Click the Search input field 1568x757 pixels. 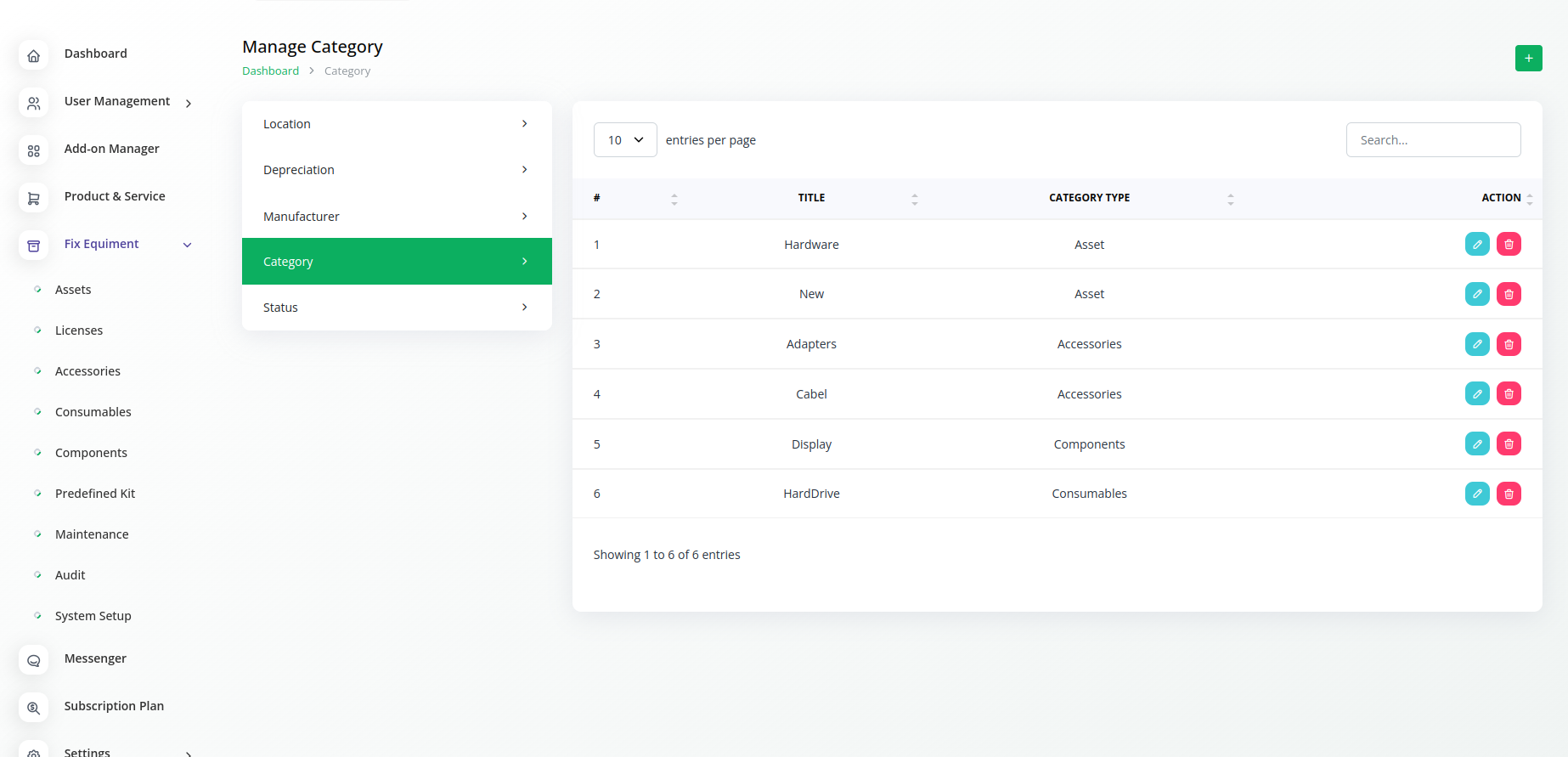point(1433,140)
